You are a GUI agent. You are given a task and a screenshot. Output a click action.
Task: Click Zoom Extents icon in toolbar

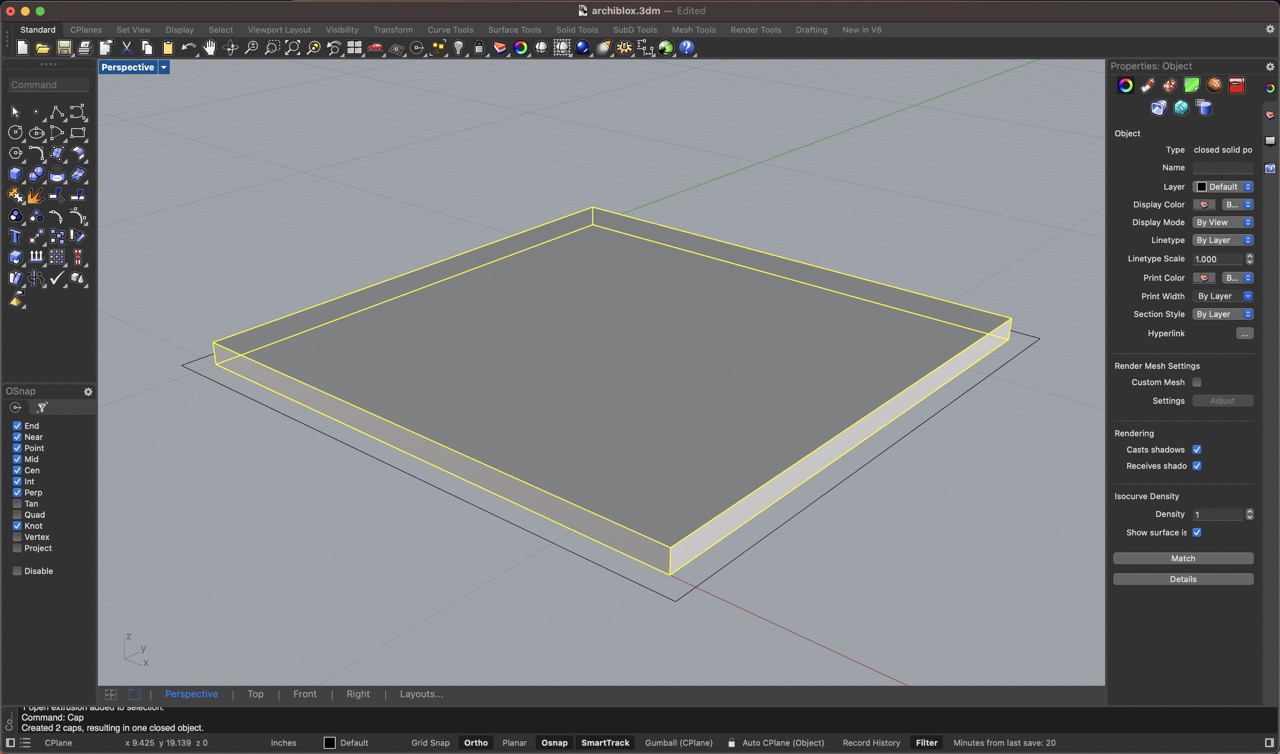pos(292,48)
